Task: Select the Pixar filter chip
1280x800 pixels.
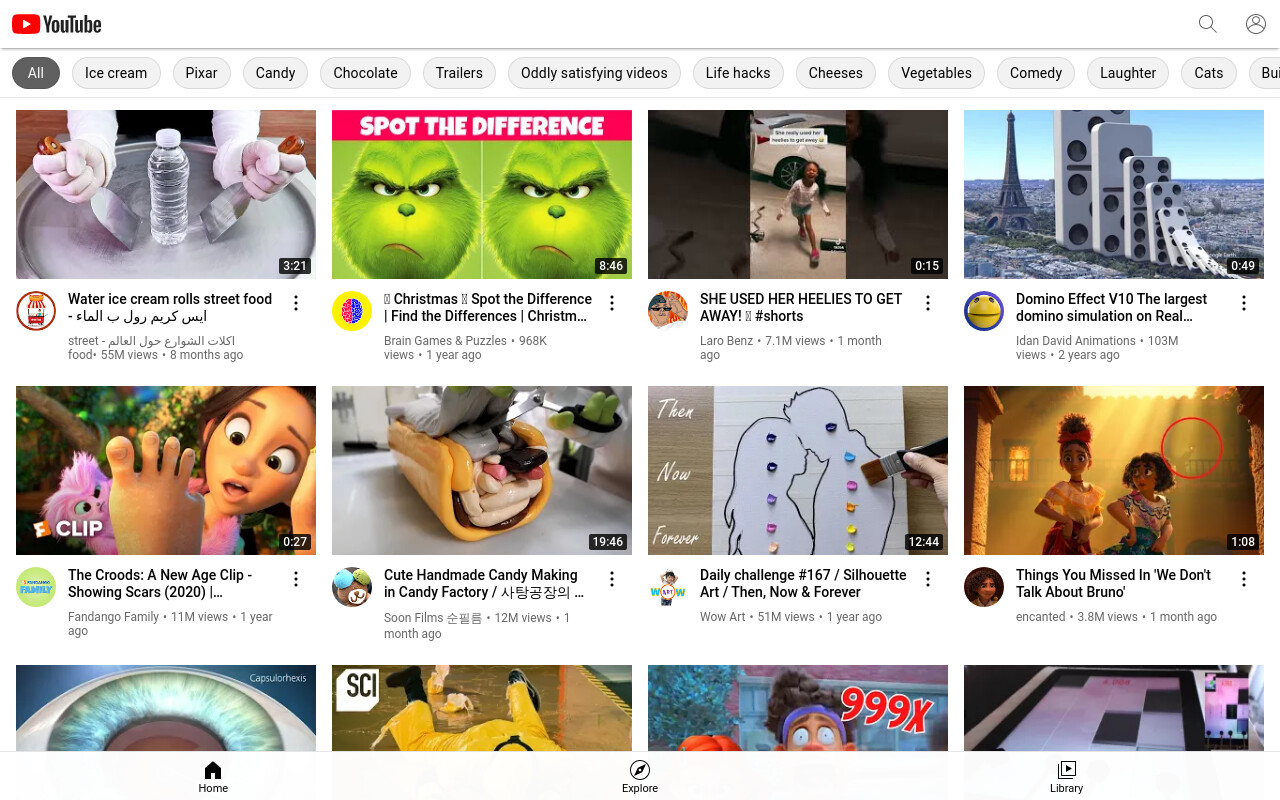Action: coord(201,73)
